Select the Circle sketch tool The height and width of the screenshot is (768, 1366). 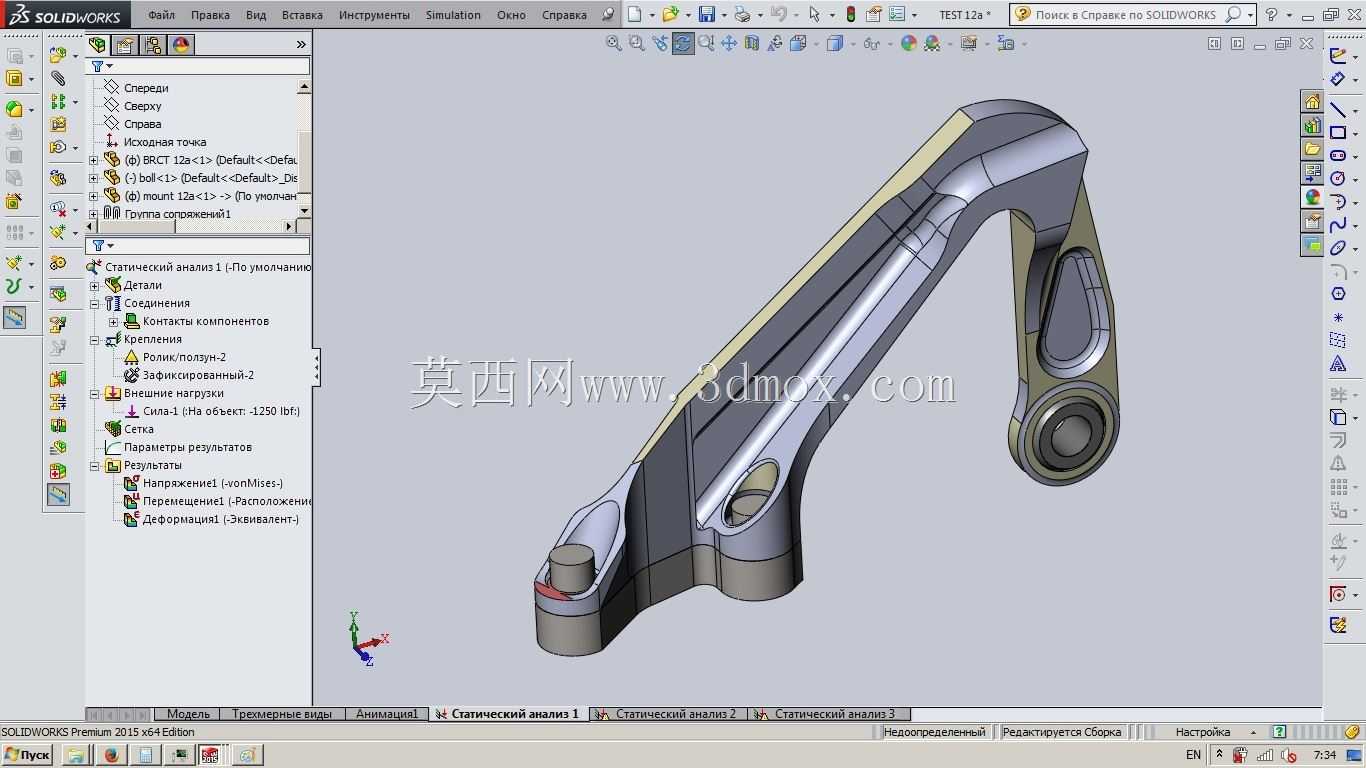click(1338, 179)
